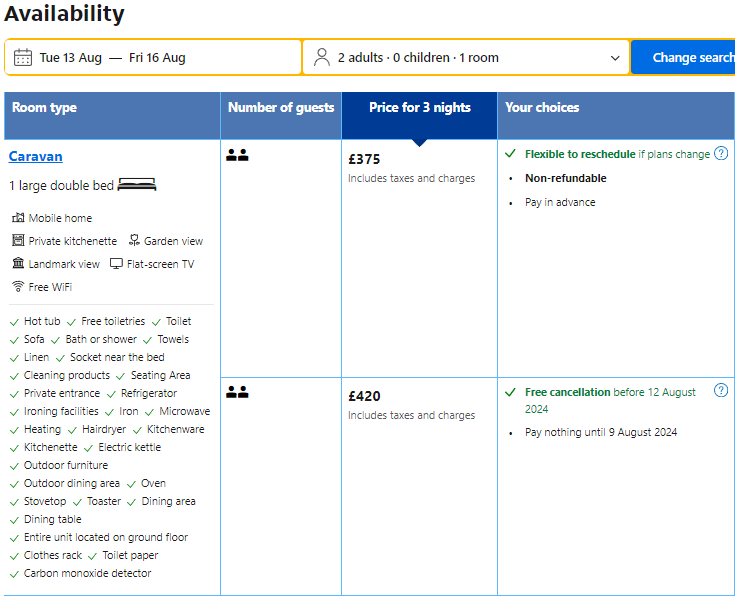Open the chevron arrow in occupancy selector

pyautogui.click(x=615, y=58)
